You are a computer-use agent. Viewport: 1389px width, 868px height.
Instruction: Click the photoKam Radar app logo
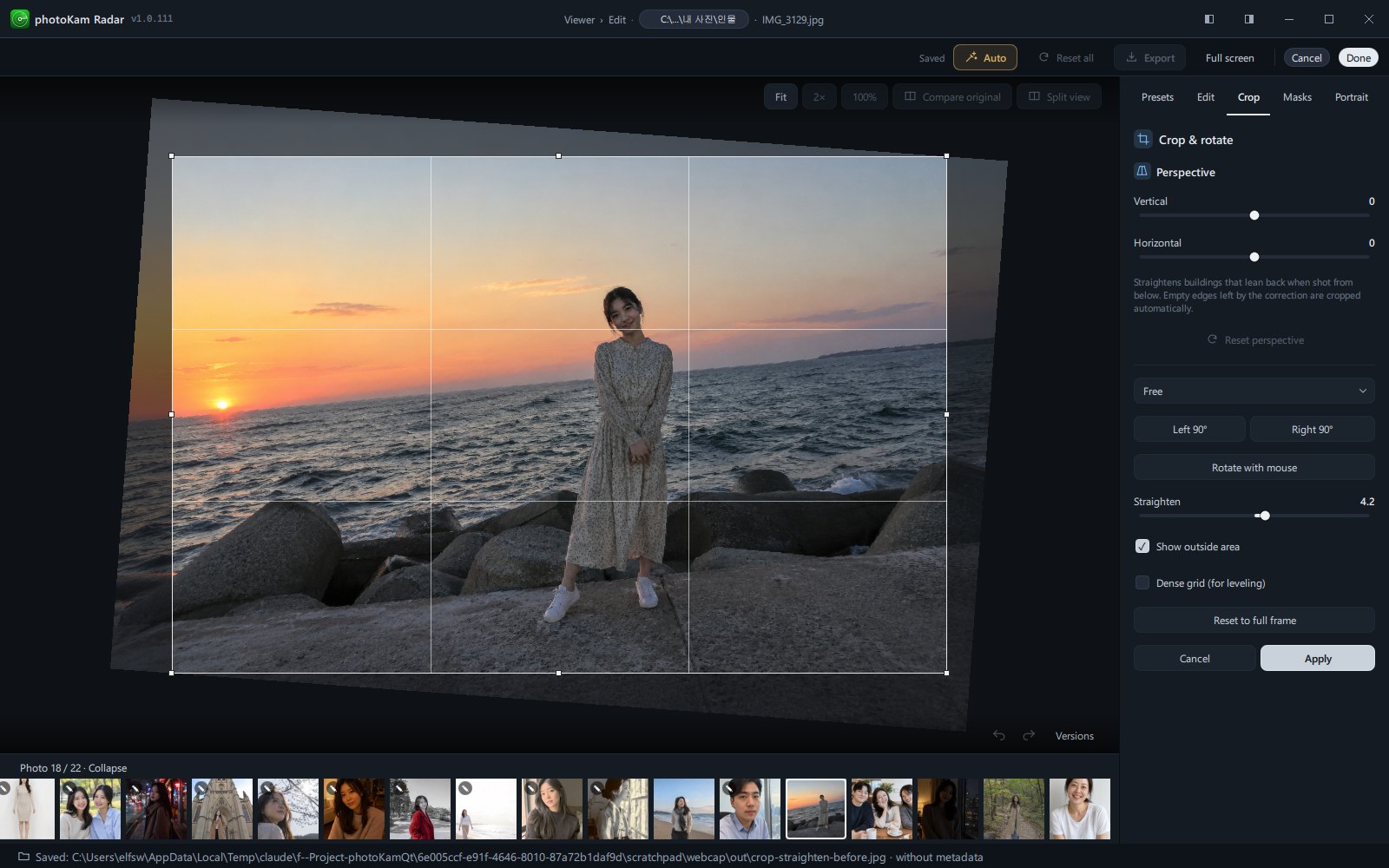tap(19, 19)
